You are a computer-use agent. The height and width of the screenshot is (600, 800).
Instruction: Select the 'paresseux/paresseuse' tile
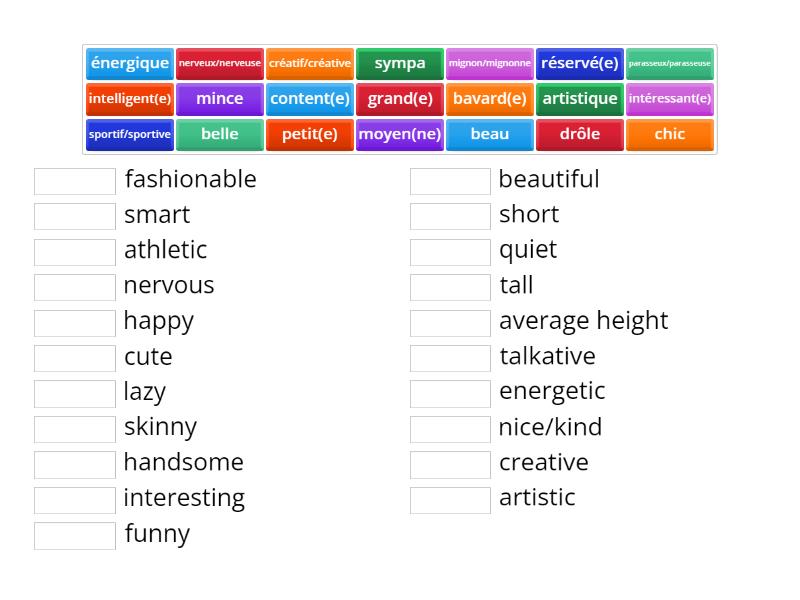pyautogui.click(x=670, y=64)
